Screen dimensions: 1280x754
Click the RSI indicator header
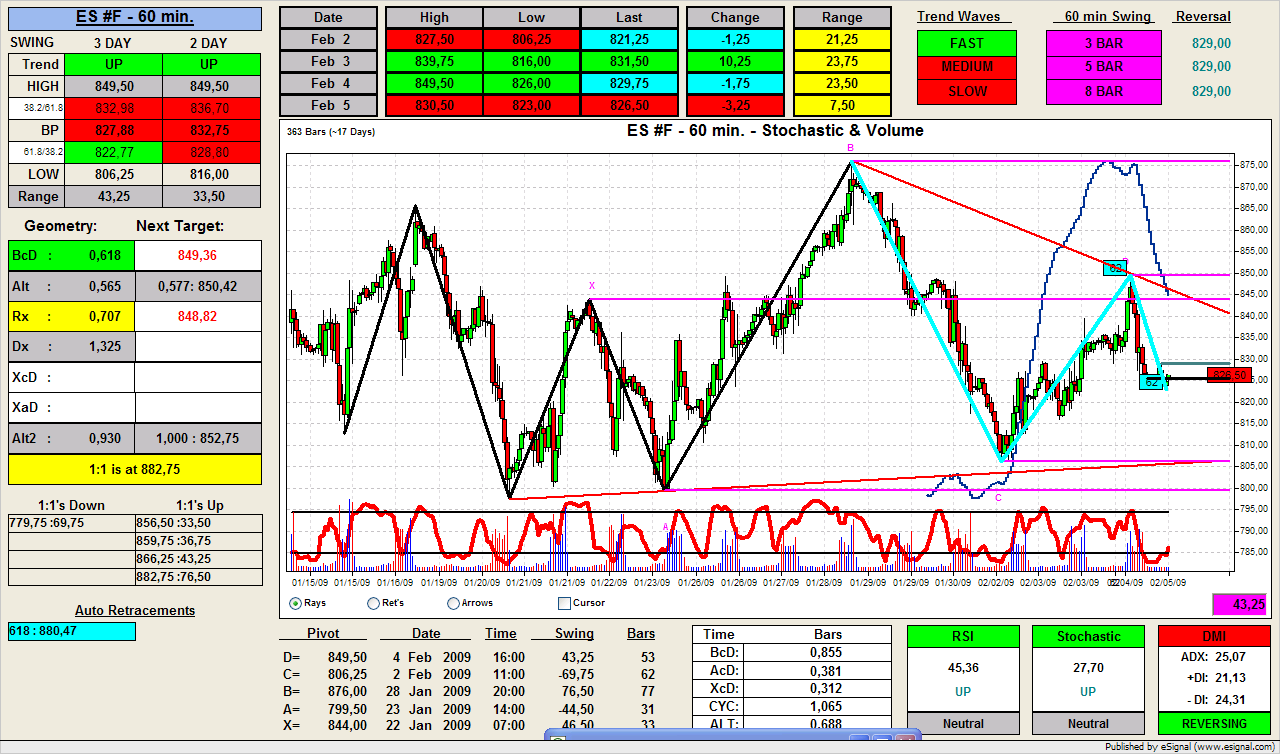click(963, 636)
